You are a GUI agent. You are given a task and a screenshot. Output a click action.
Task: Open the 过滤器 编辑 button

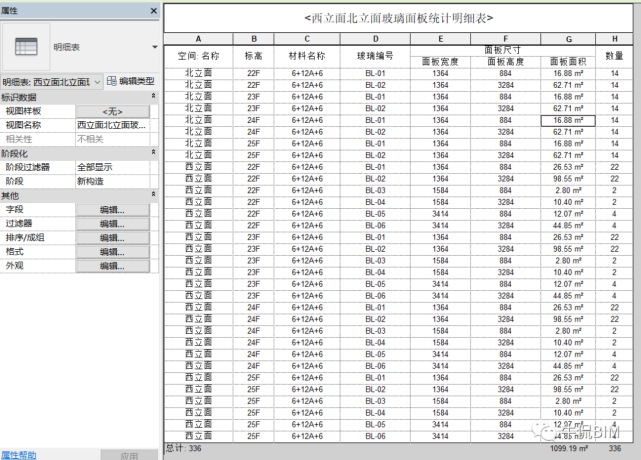(x=112, y=224)
